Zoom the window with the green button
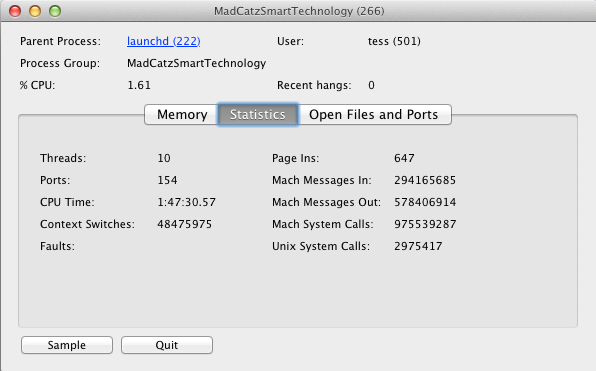 [x=55, y=11]
